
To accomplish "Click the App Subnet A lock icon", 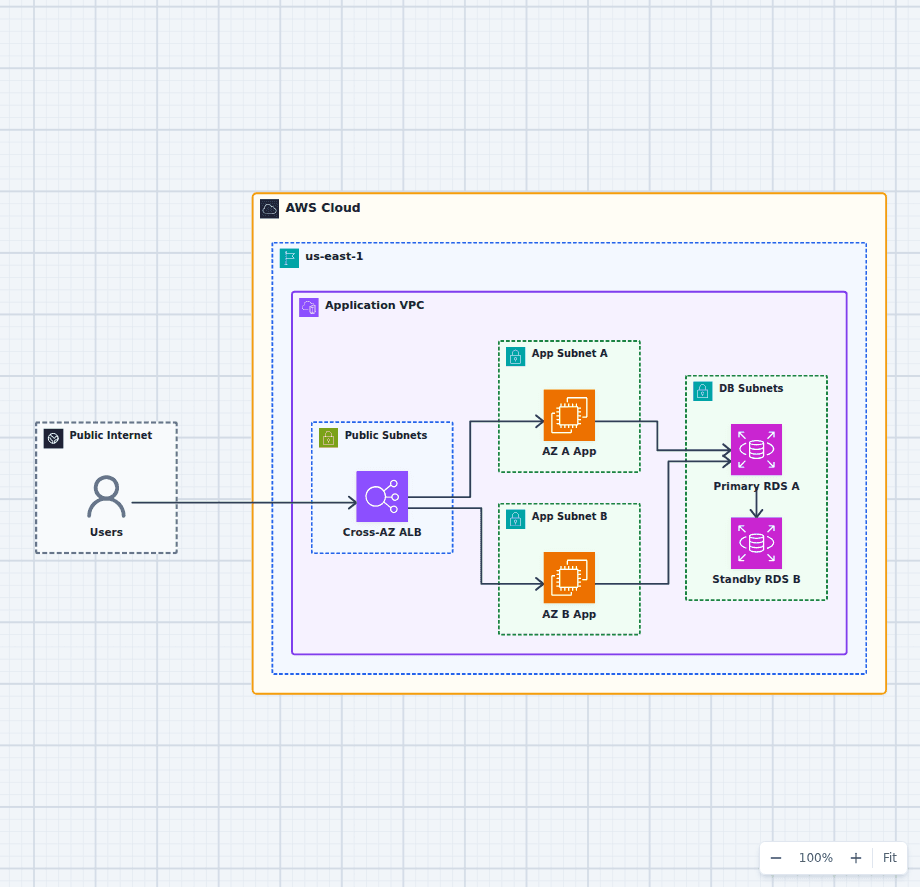I will [x=516, y=356].
